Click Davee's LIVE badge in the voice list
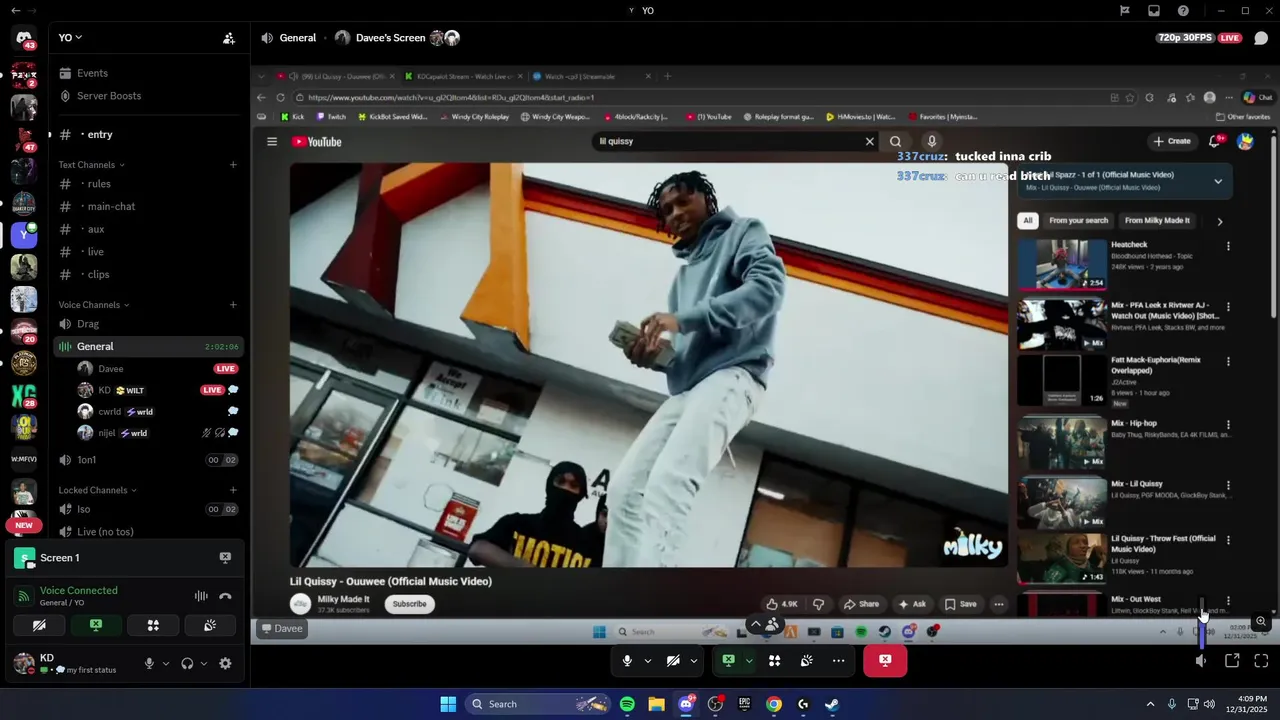1280x720 pixels. tap(225, 369)
